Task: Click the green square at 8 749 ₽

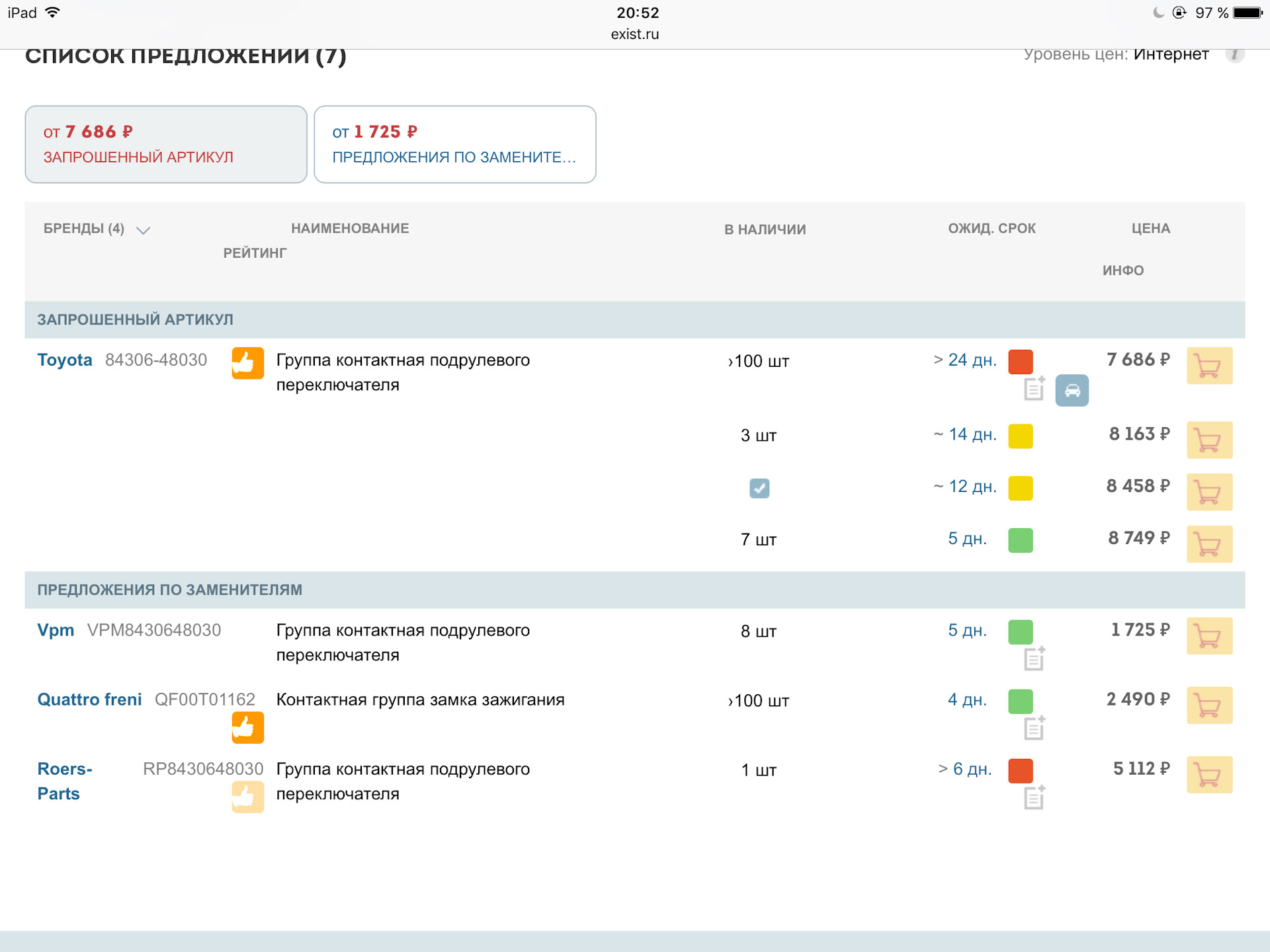Action: pos(1021,541)
